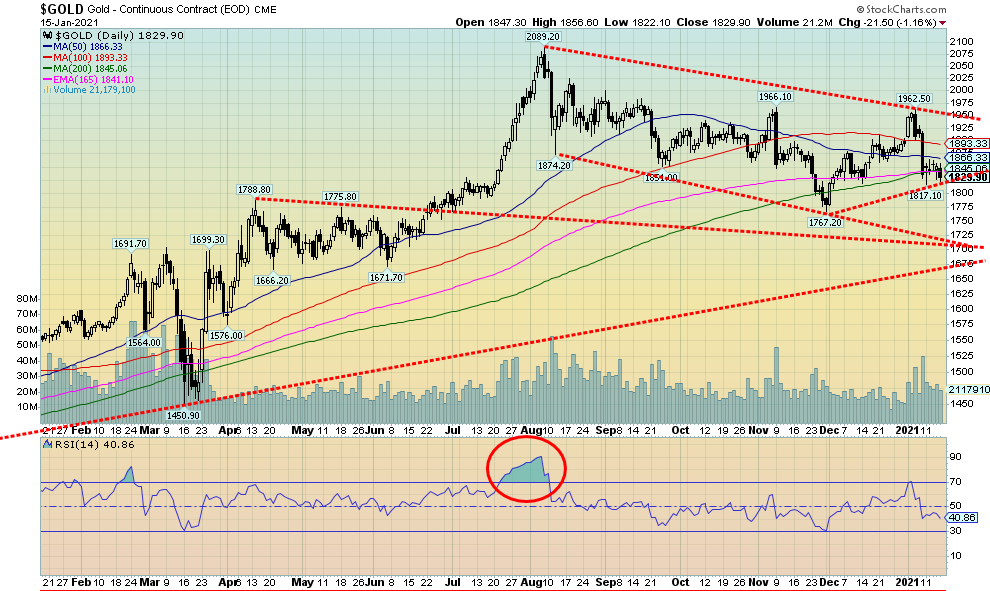The image size is (990, 591).
Task: Click the blue MA(50) legend line marker
Action: [49, 47]
